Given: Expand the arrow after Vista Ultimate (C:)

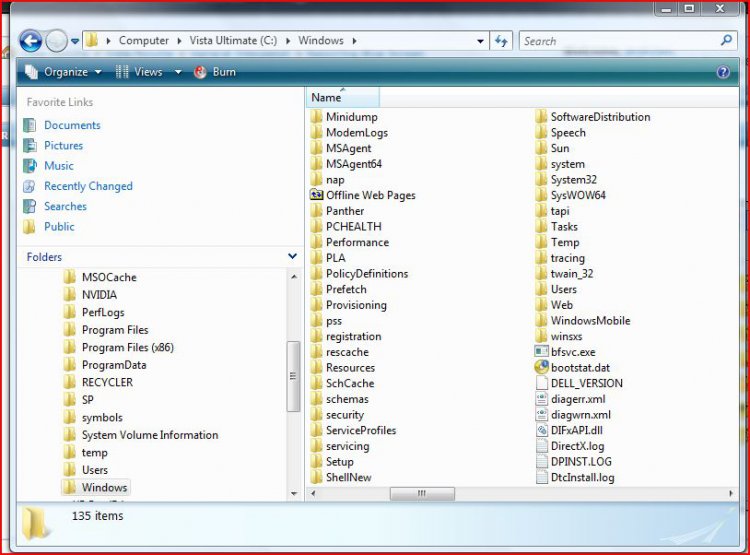Looking at the screenshot, I should pyautogui.click(x=288, y=41).
